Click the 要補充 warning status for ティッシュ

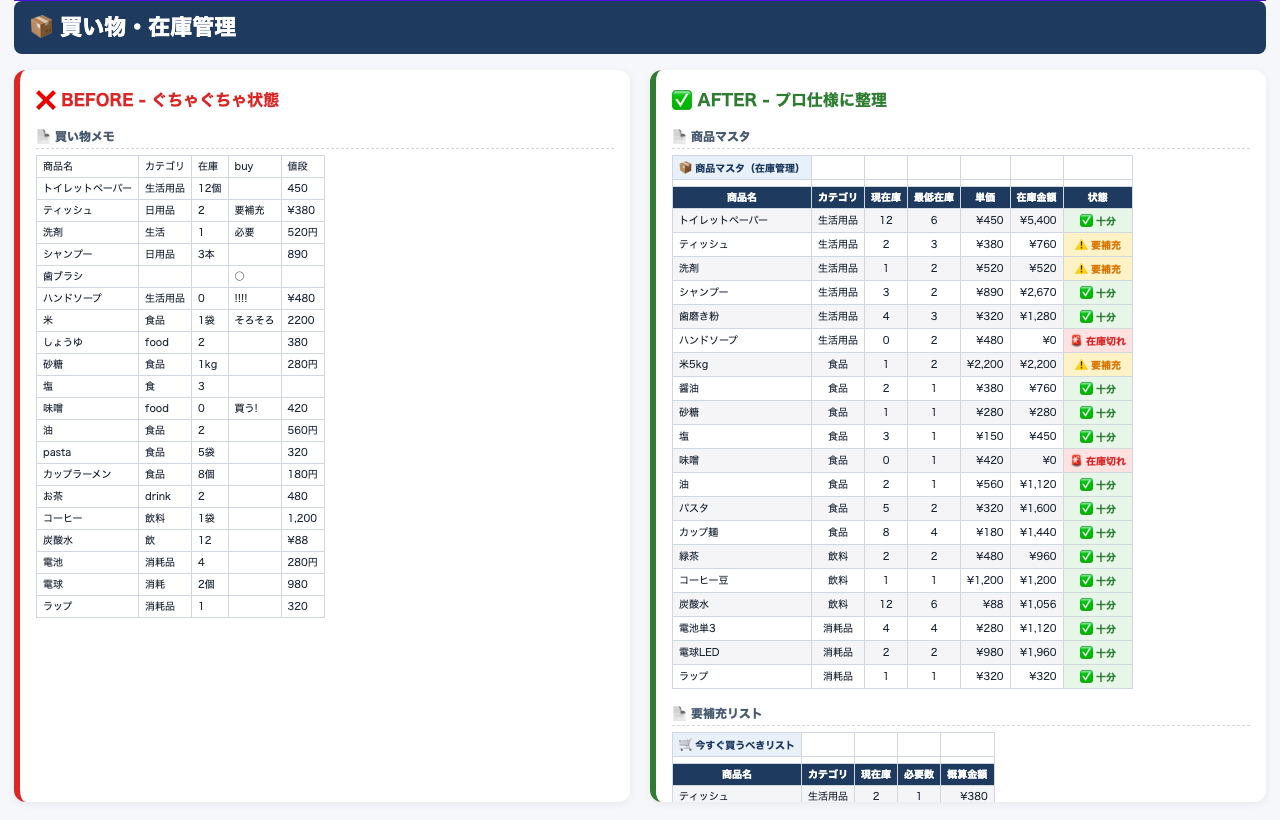click(1098, 245)
